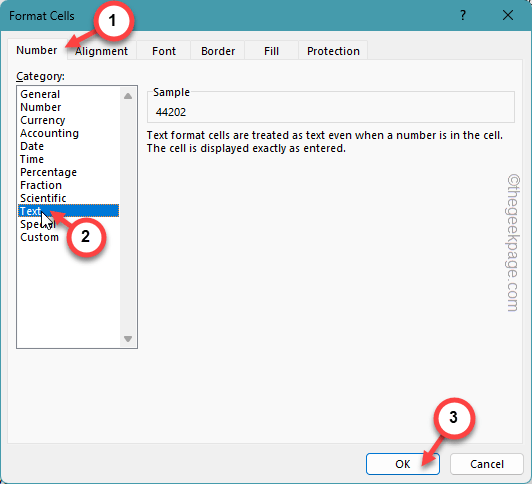Viewport: 532px width, 484px height.
Task: Switch to the Alignment tab
Action: [101, 51]
